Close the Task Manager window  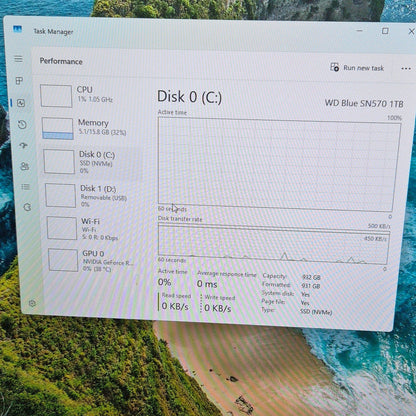[x=411, y=31]
